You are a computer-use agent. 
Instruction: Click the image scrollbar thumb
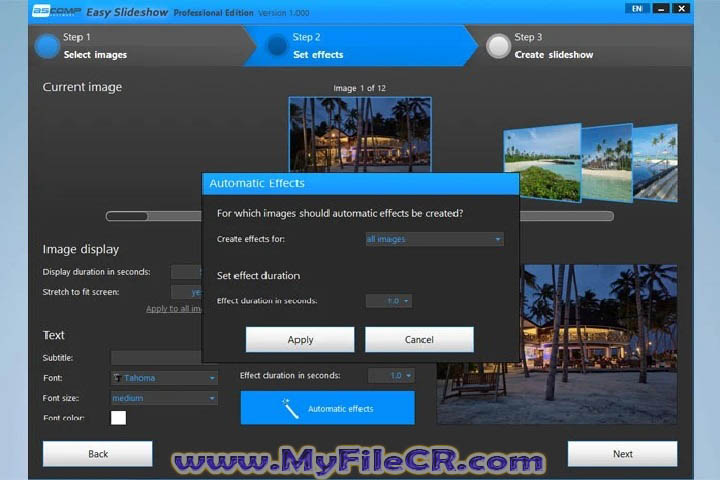coord(127,216)
